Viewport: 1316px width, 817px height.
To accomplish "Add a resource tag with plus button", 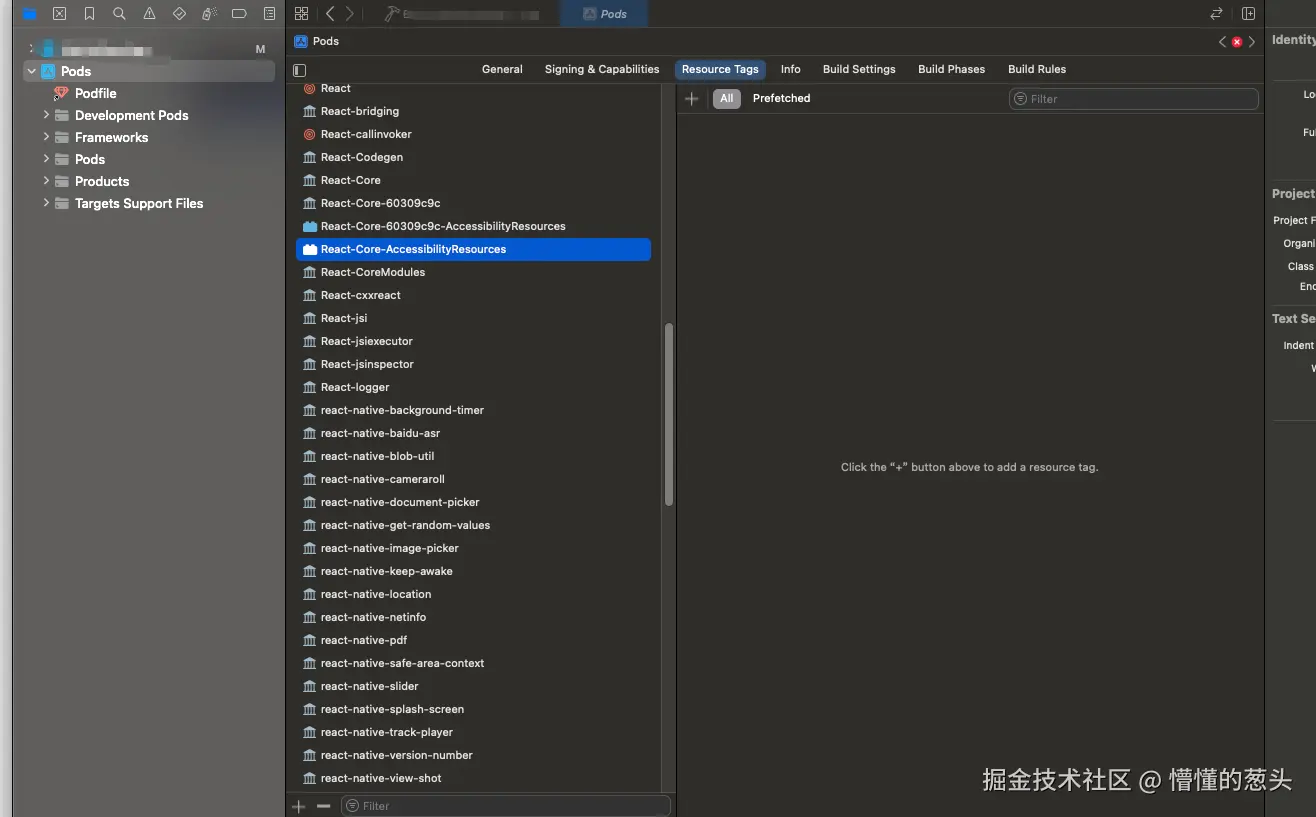I will pyautogui.click(x=691, y=99).
